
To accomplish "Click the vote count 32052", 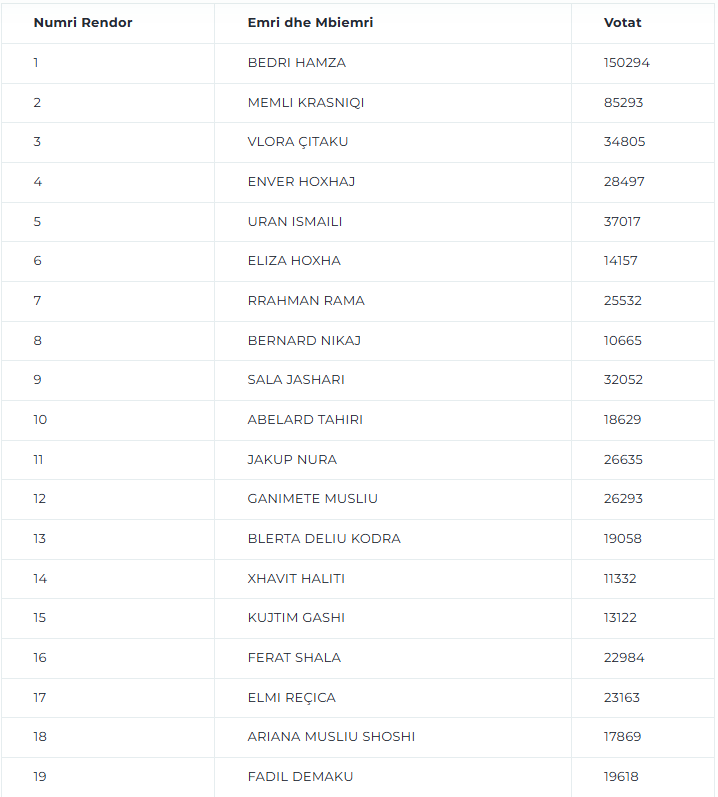I will click(623, 380).
